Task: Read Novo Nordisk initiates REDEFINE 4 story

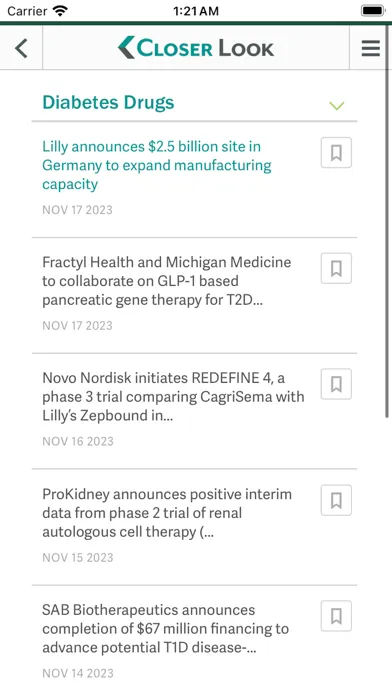Action: point(173,397)
